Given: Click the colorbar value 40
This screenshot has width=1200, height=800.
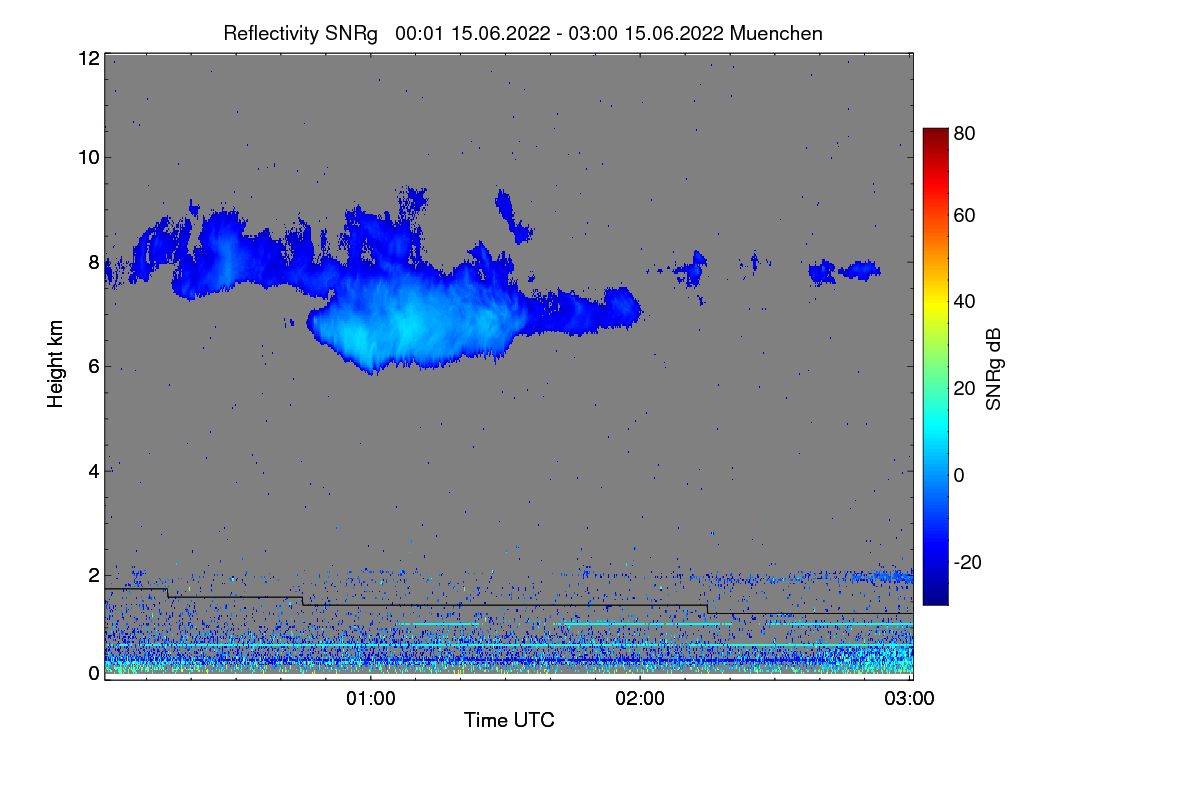Looking at the screenshot, I should pyautogui.click(x=965, y=302).
